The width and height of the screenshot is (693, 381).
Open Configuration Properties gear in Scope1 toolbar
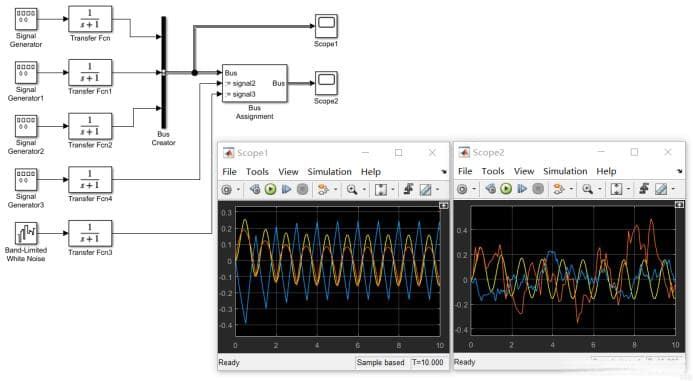226,190
